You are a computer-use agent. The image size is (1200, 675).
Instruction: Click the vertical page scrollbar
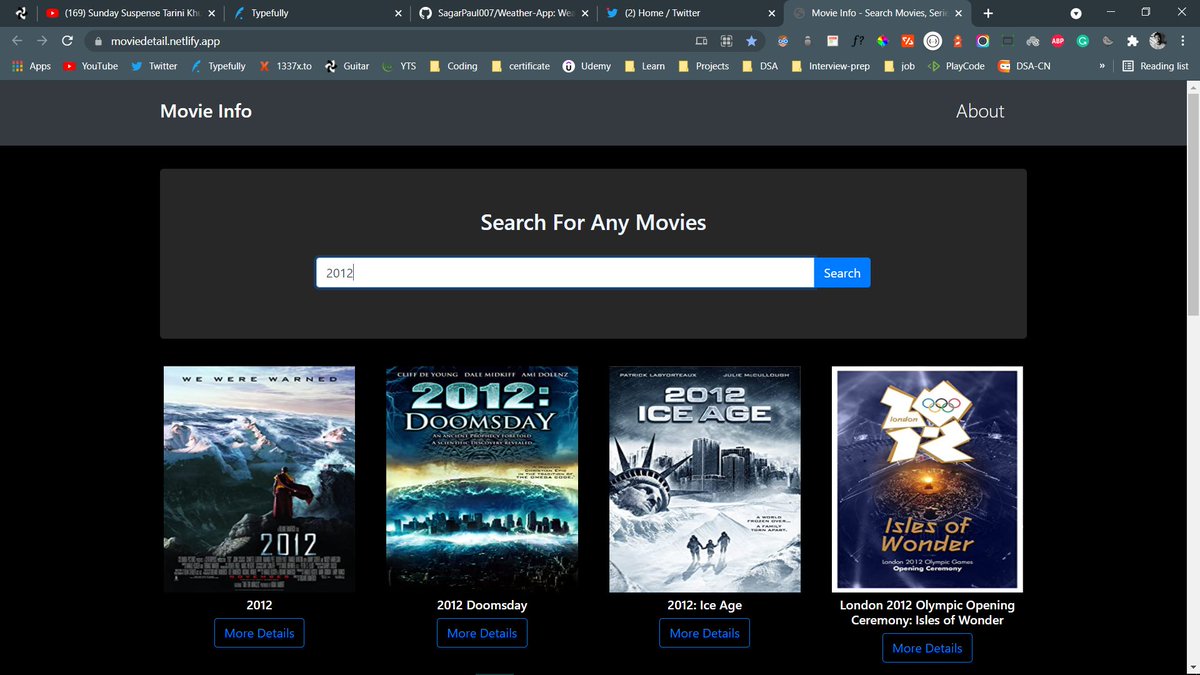coord(1192,205)
